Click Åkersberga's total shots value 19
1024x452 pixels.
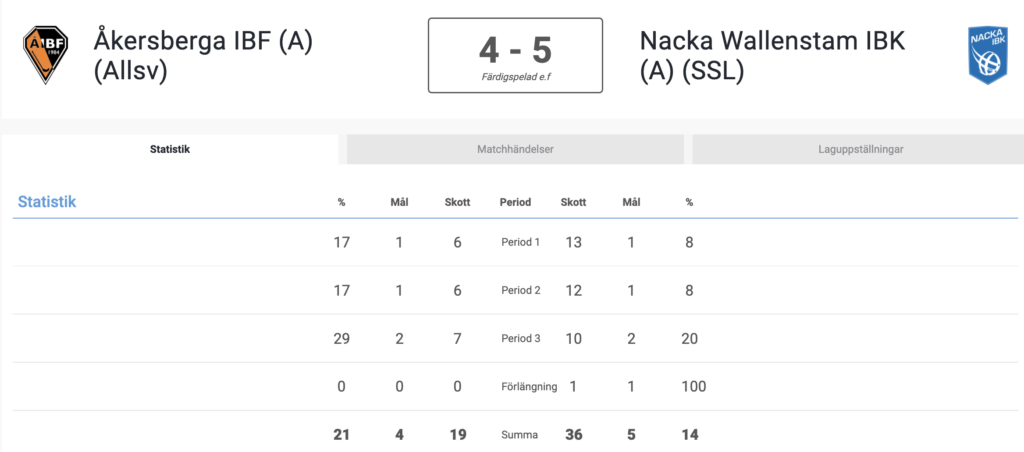(x=457, y=434)
